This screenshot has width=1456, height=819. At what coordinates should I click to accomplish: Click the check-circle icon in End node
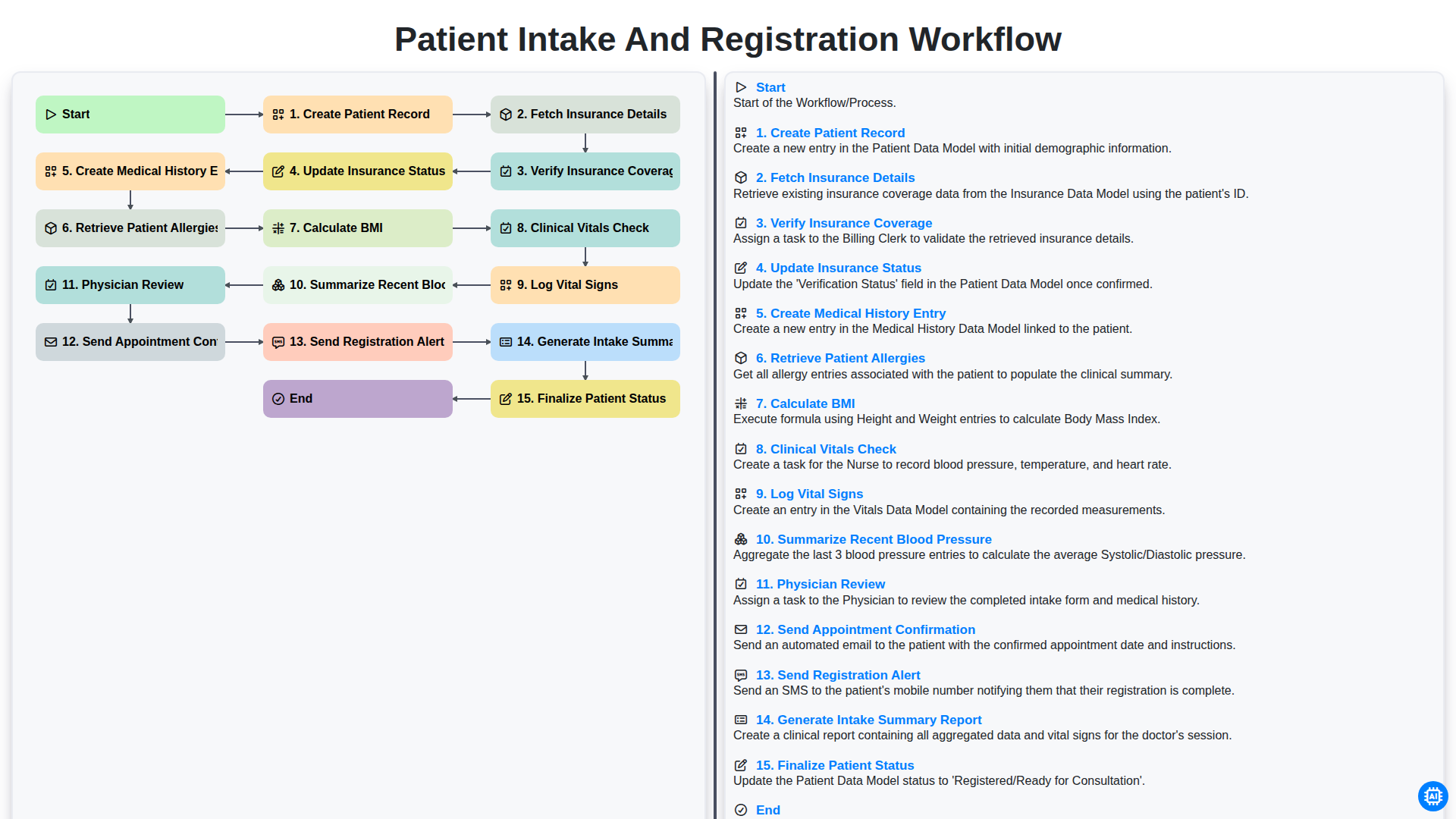click(278, 399)
